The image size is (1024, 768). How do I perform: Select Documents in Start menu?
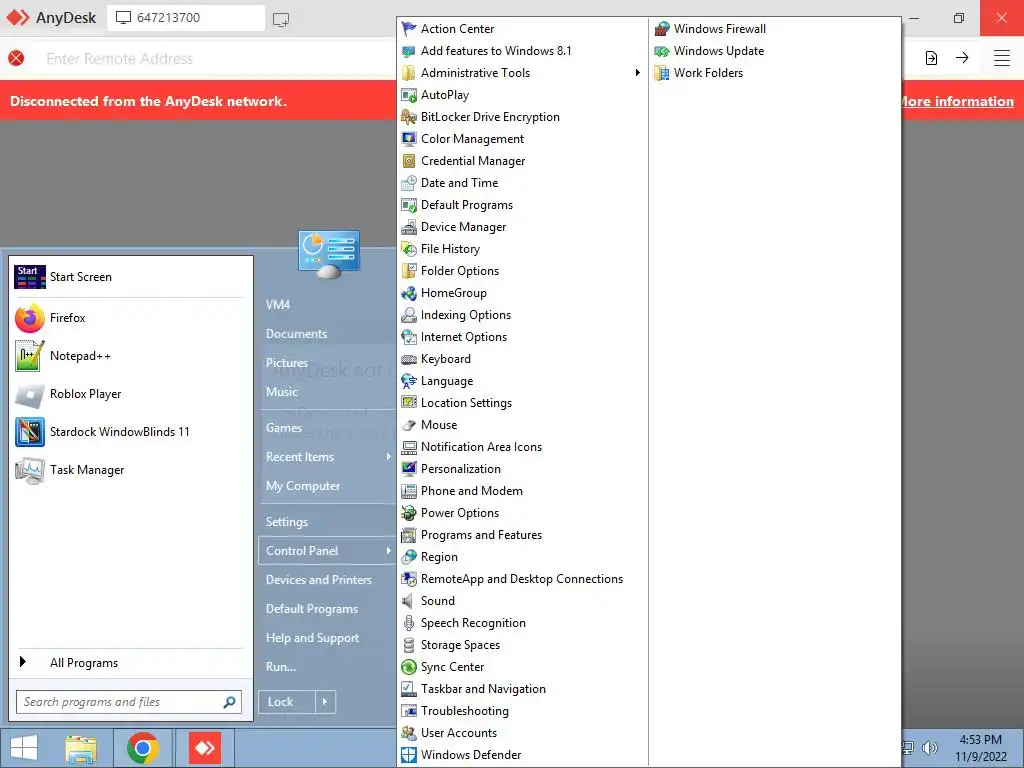pos(296,334)
